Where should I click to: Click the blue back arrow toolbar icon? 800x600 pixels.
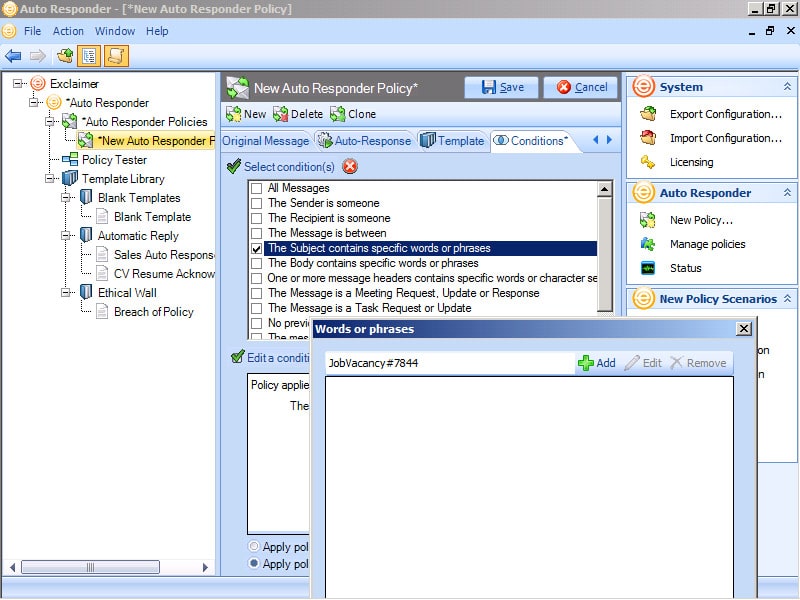[13, 56]
